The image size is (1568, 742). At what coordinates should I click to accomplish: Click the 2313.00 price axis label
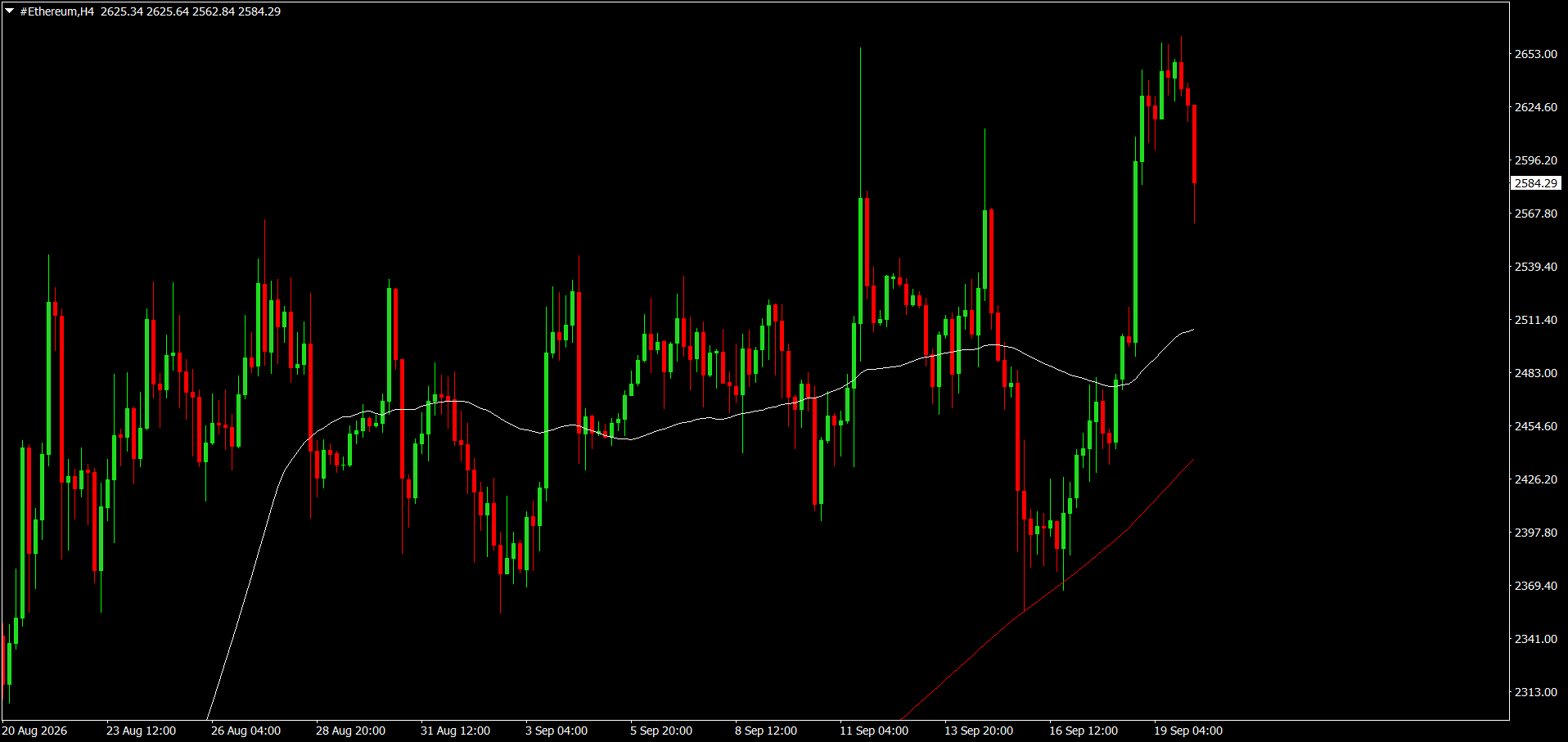(1535, 692)
